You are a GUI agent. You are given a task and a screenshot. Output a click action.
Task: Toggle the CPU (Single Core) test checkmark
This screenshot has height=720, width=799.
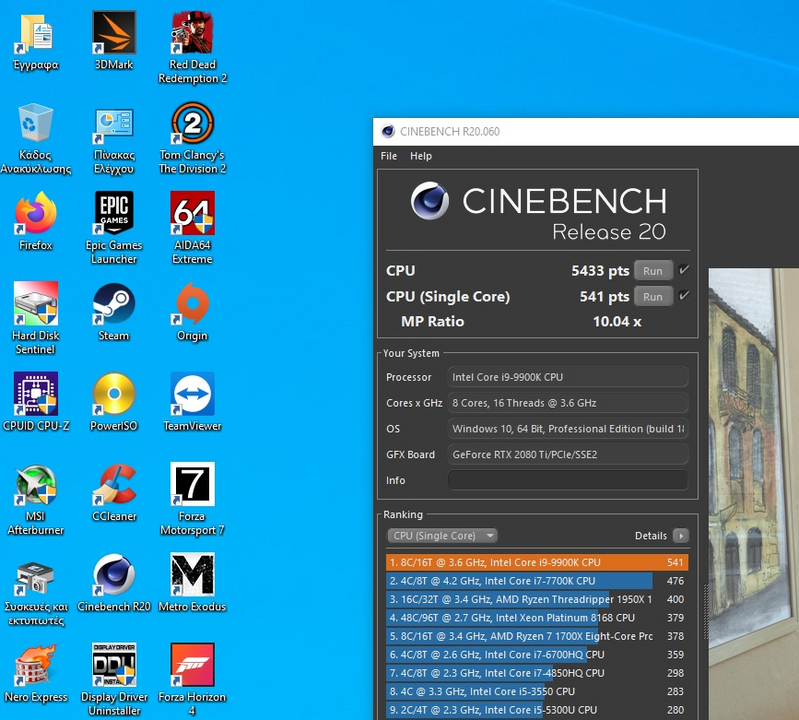(684, 296)
